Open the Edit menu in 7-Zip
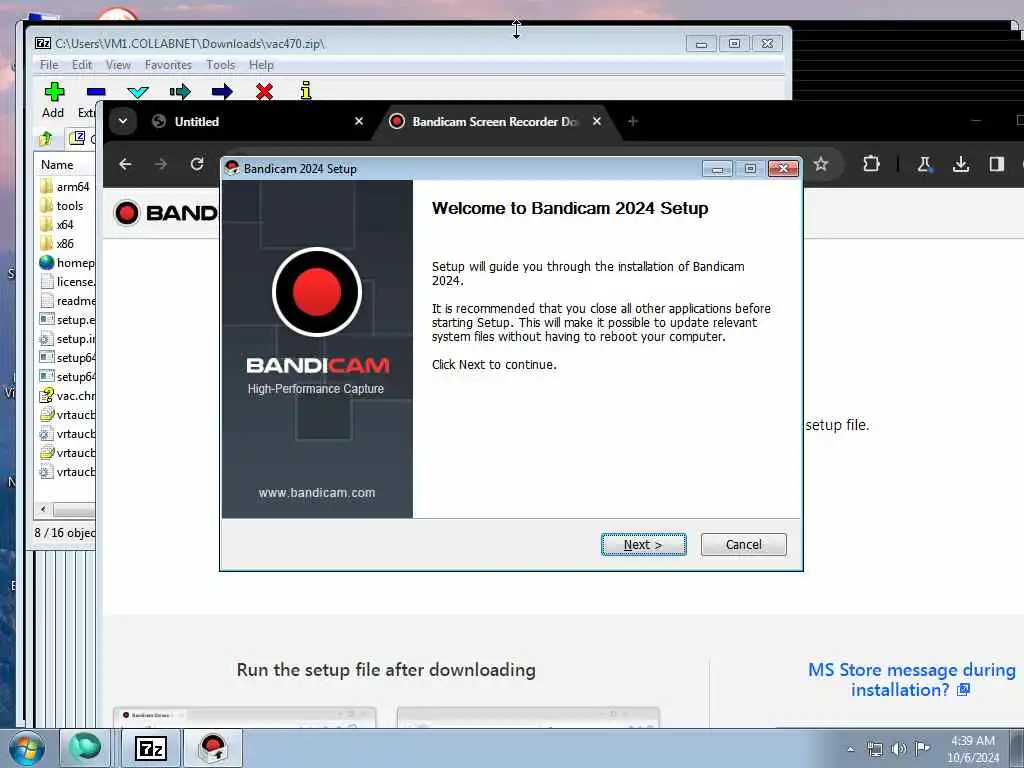1024x768 pixels. pos(82,65)
